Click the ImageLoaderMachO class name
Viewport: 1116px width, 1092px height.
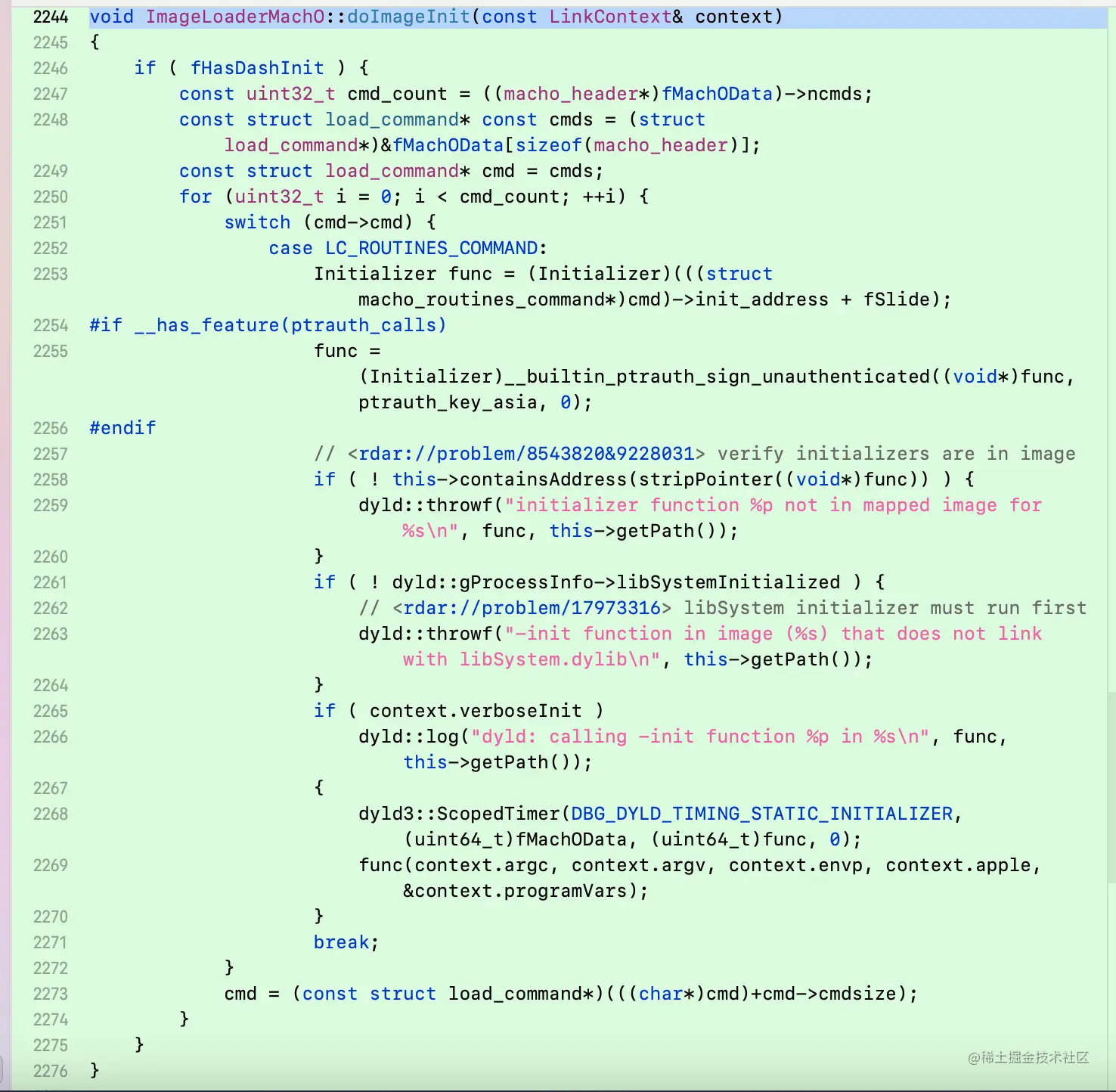pyautogui.click(x=235, y=17)
